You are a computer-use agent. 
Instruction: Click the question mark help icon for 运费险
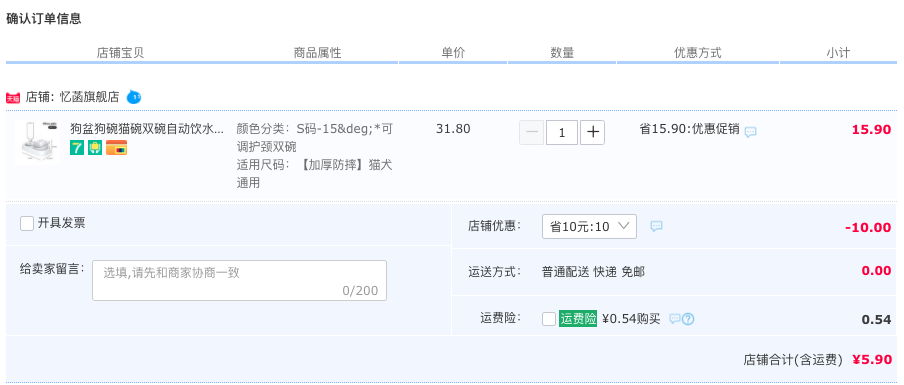(x=688, y=319)
